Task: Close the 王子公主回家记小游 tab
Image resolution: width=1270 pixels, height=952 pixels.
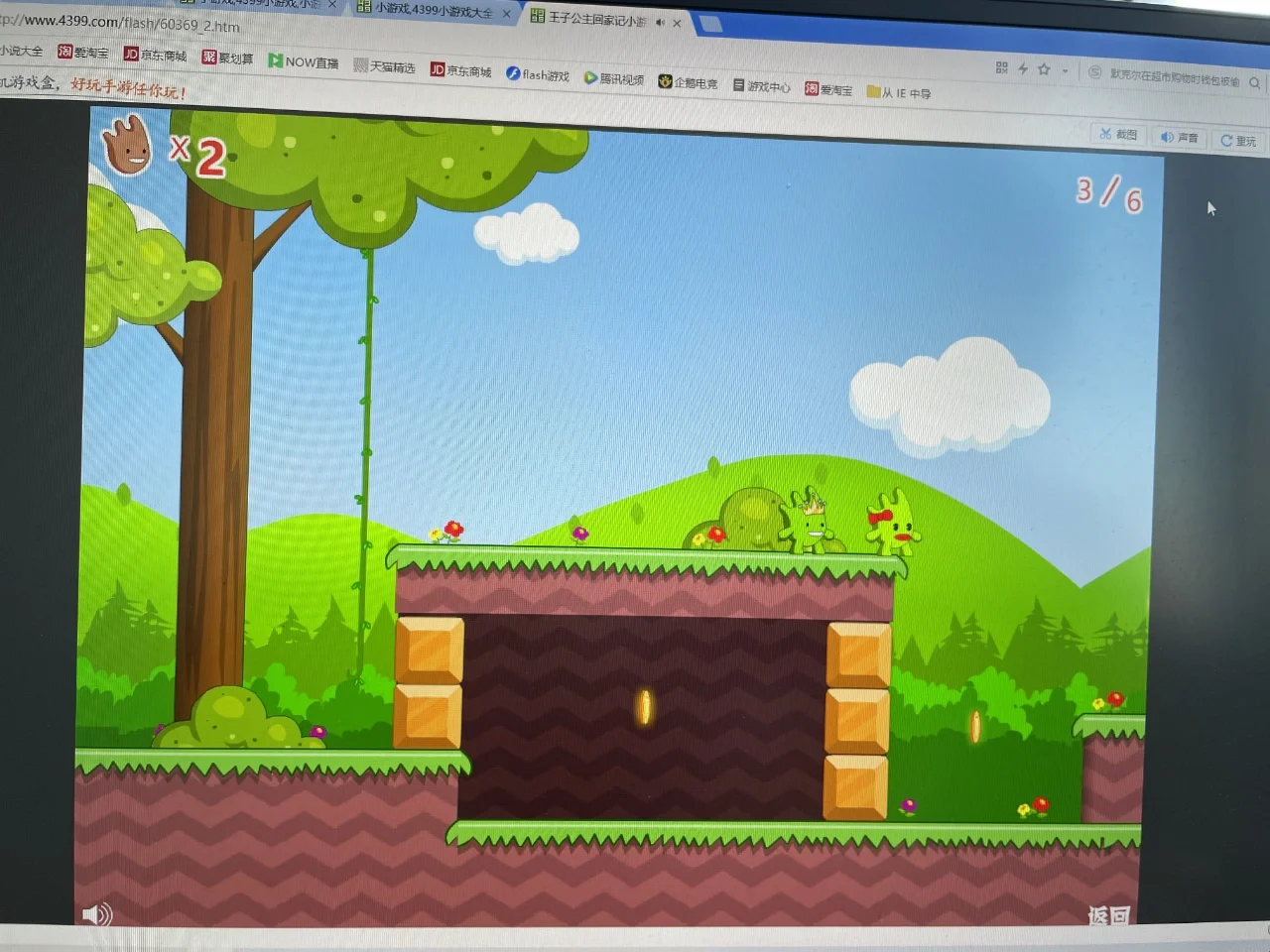Action: 678,23
